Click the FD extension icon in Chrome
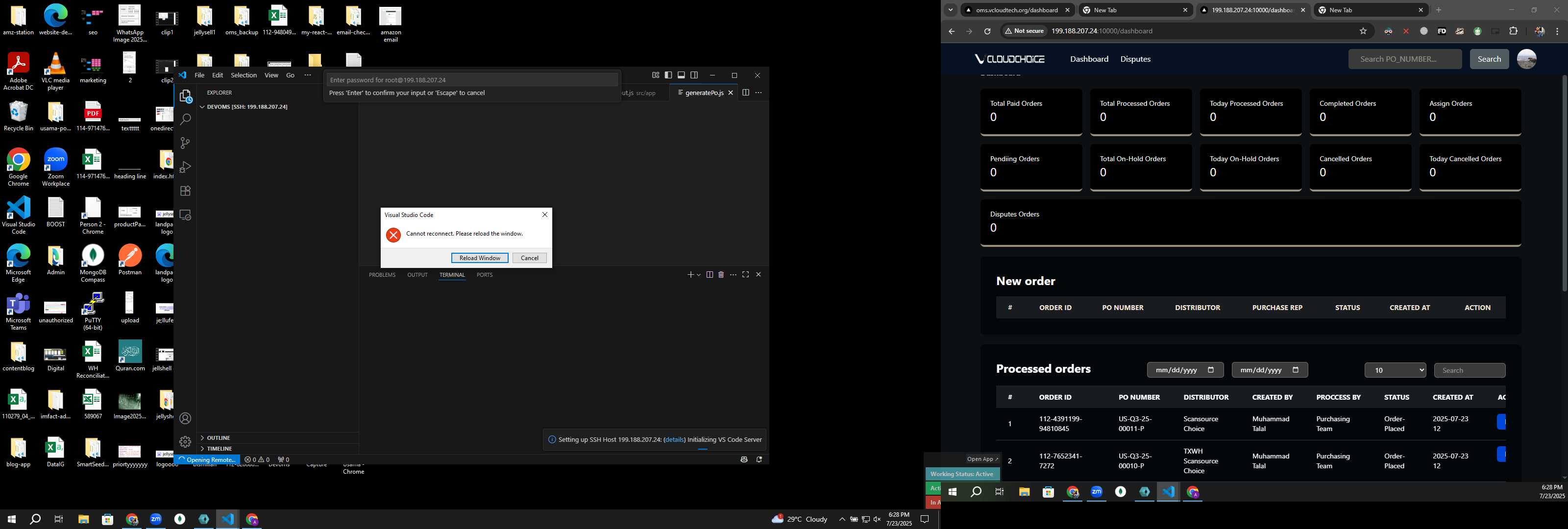This screenshot has width=1568, height=529. coord(1442,31)
